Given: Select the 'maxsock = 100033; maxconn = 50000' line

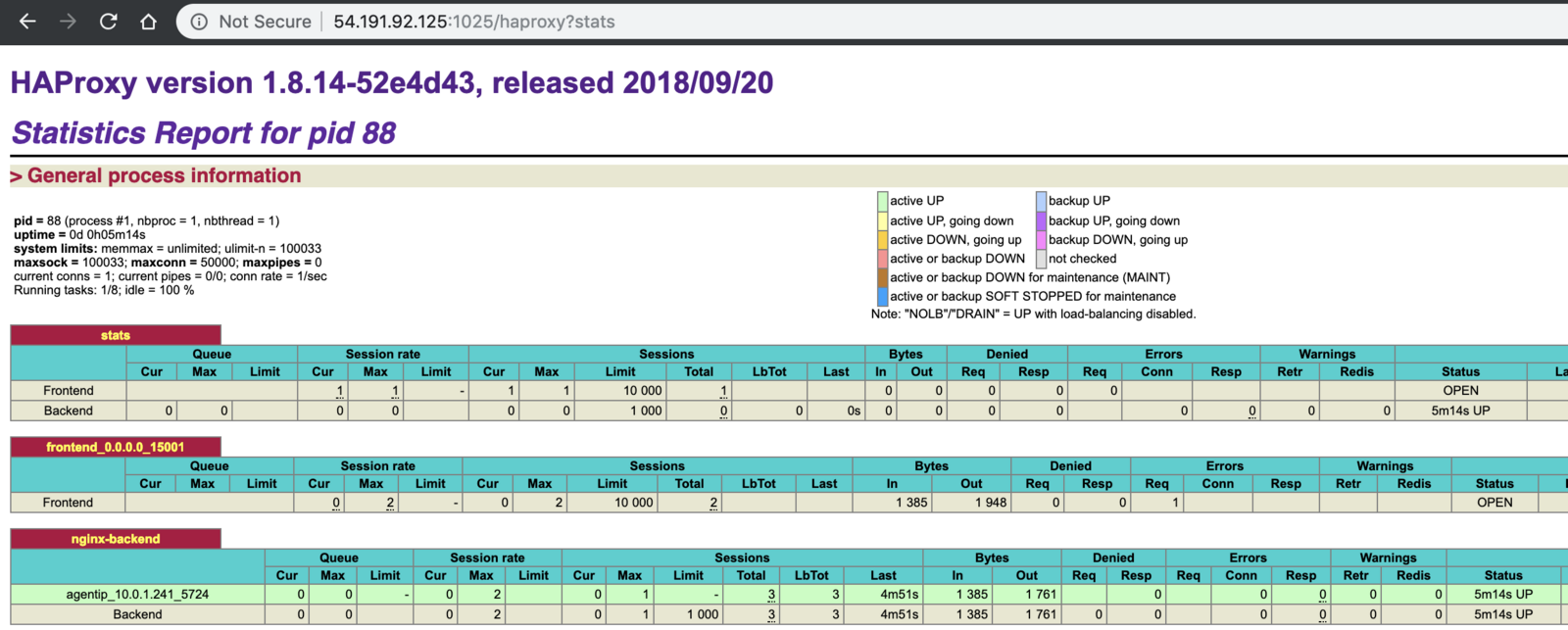Looking at the screenshot, I should 168,263.
